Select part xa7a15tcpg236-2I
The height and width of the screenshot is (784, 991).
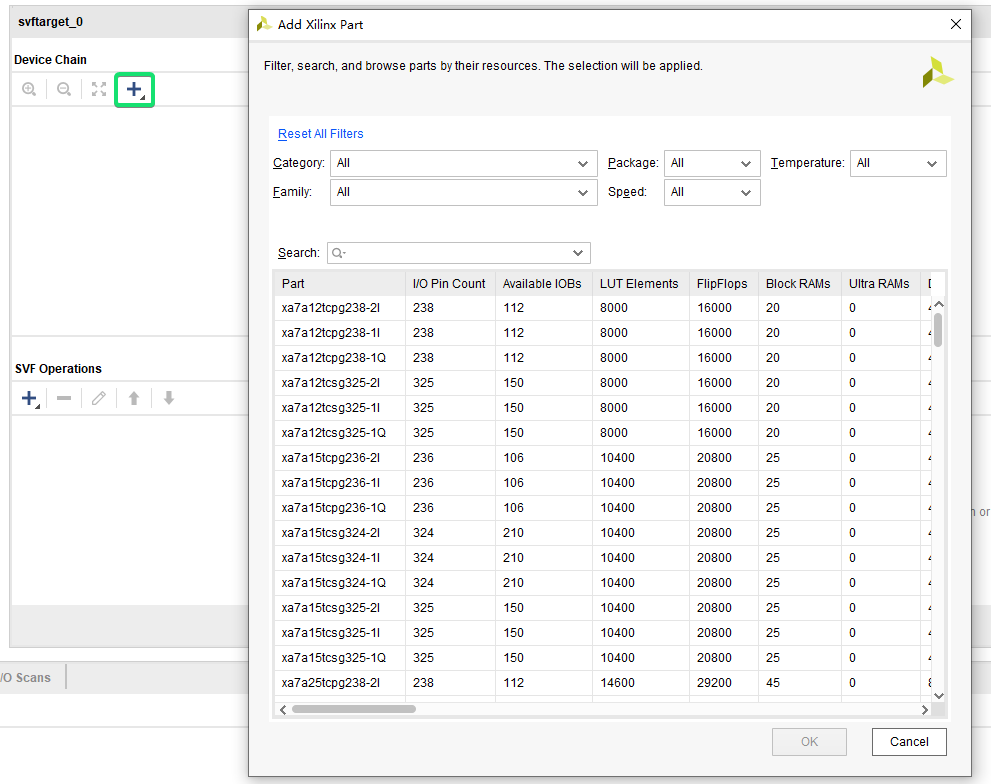tap(602, 458)
